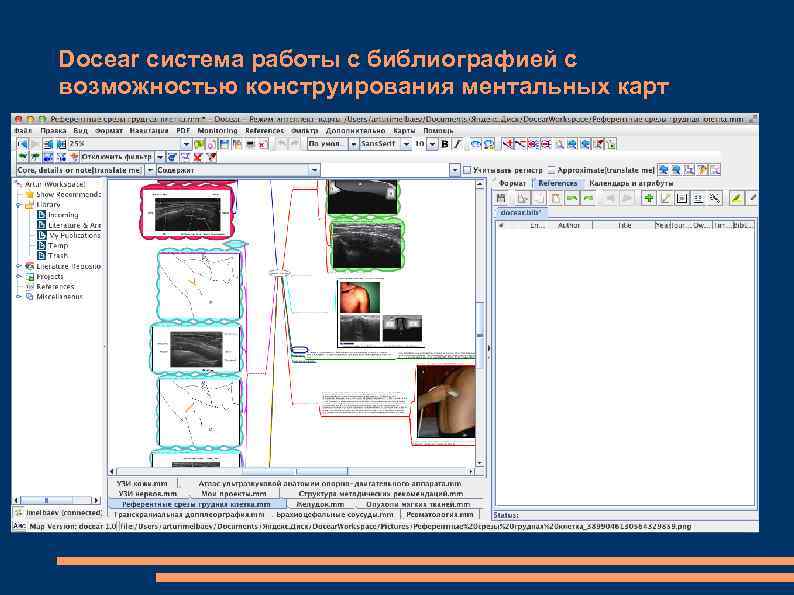Expand the Library tree node
The image size is (794, 595).
(19, 205)
